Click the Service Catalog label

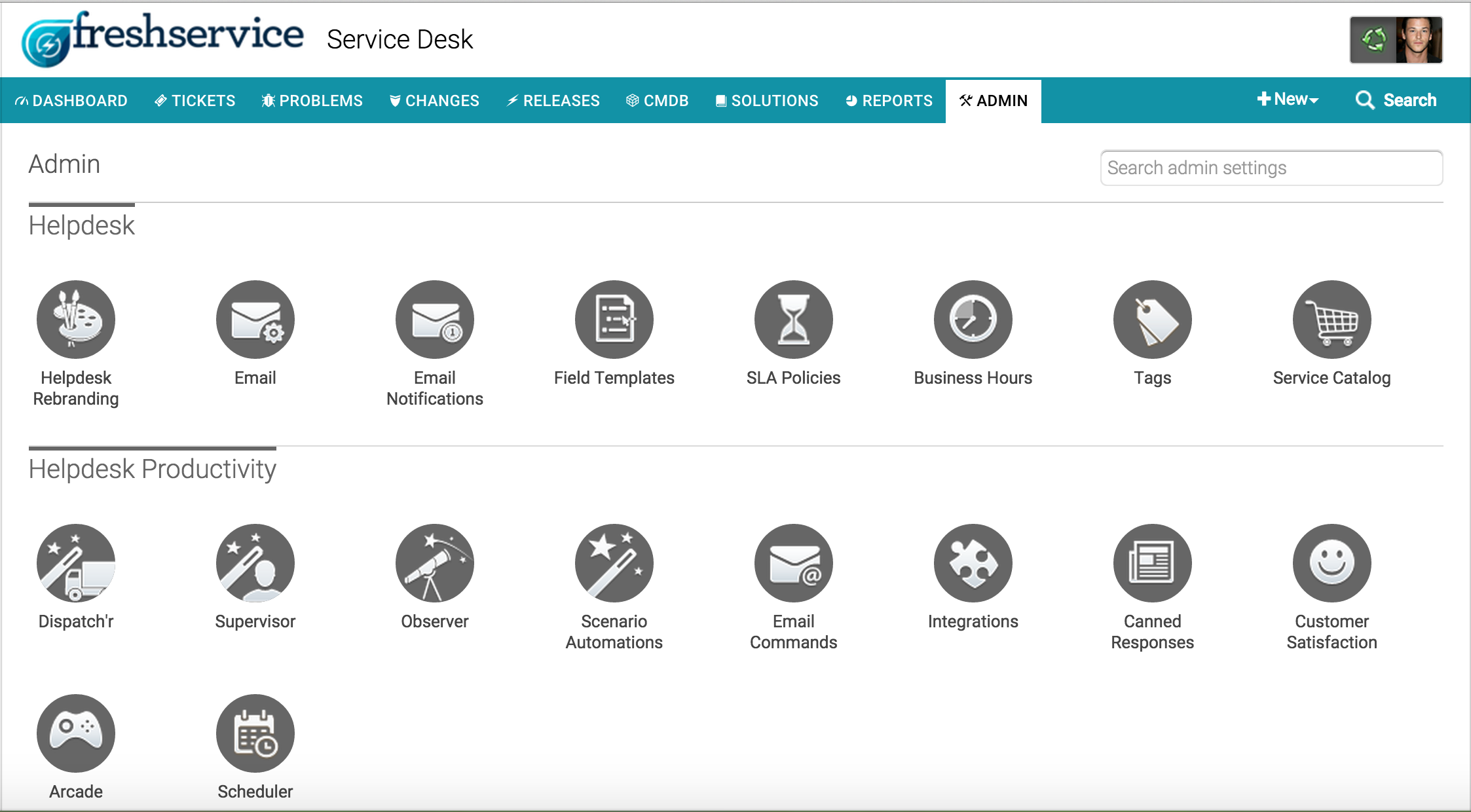pos(1332,378)
